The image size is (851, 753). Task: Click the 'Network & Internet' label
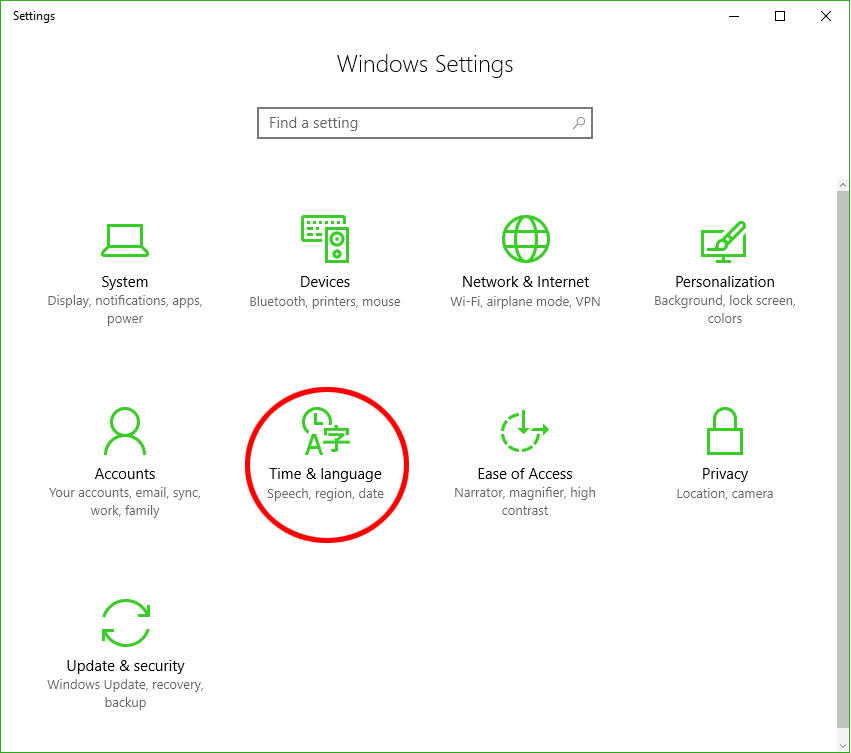(x=525, y=282)
